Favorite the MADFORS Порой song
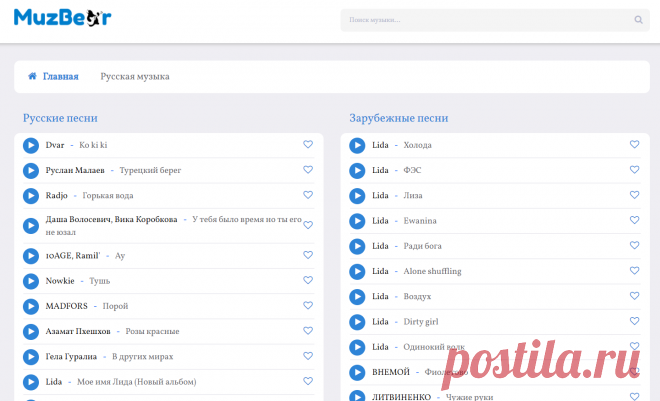660x401 pixels. point(308,306)
